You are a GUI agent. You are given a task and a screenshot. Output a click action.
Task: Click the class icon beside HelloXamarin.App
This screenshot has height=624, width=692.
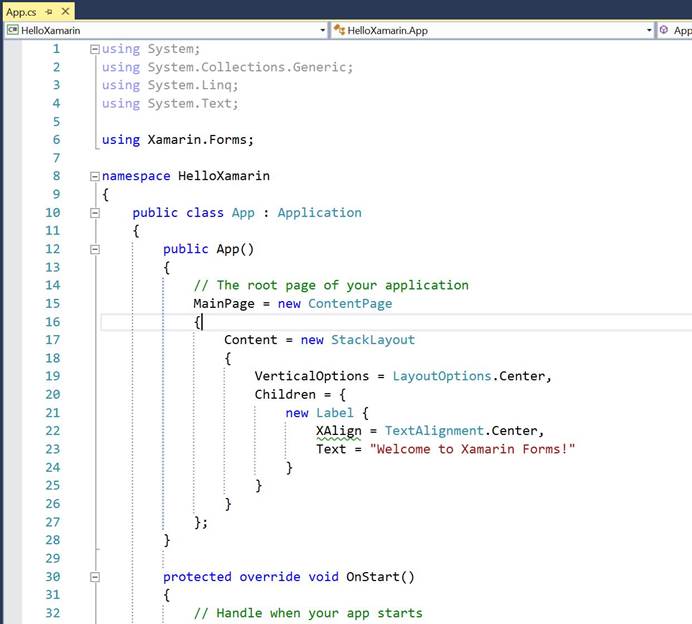click(x=339, y=30)
